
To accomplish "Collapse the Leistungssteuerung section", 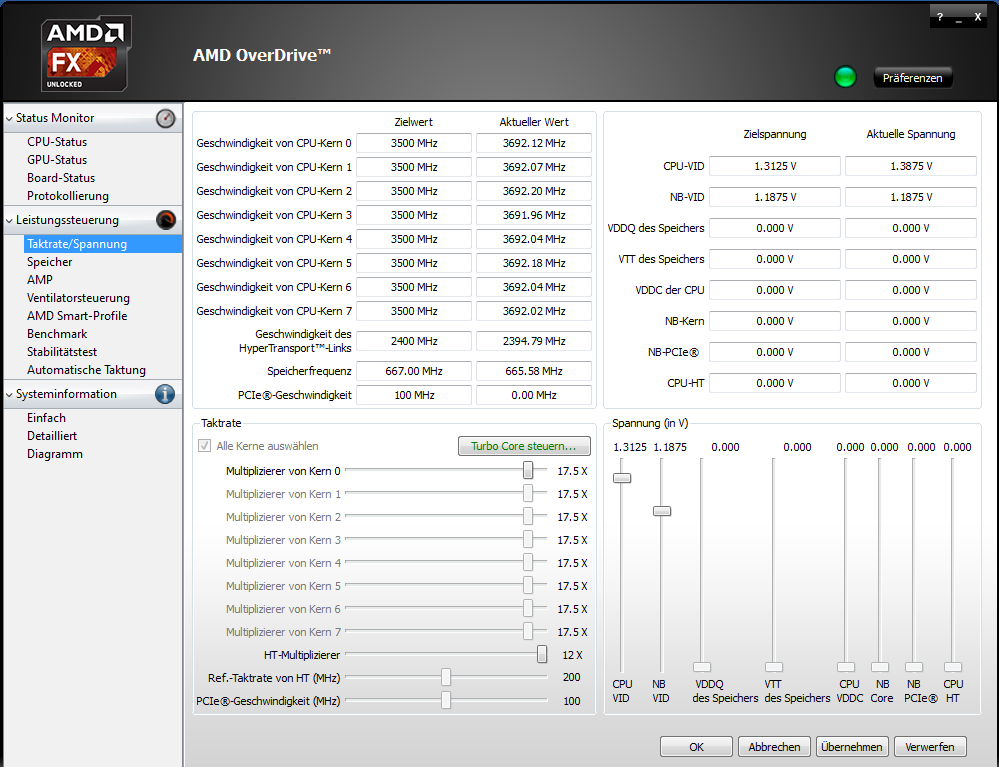I will pyautogui.click(x=10, y=220).
